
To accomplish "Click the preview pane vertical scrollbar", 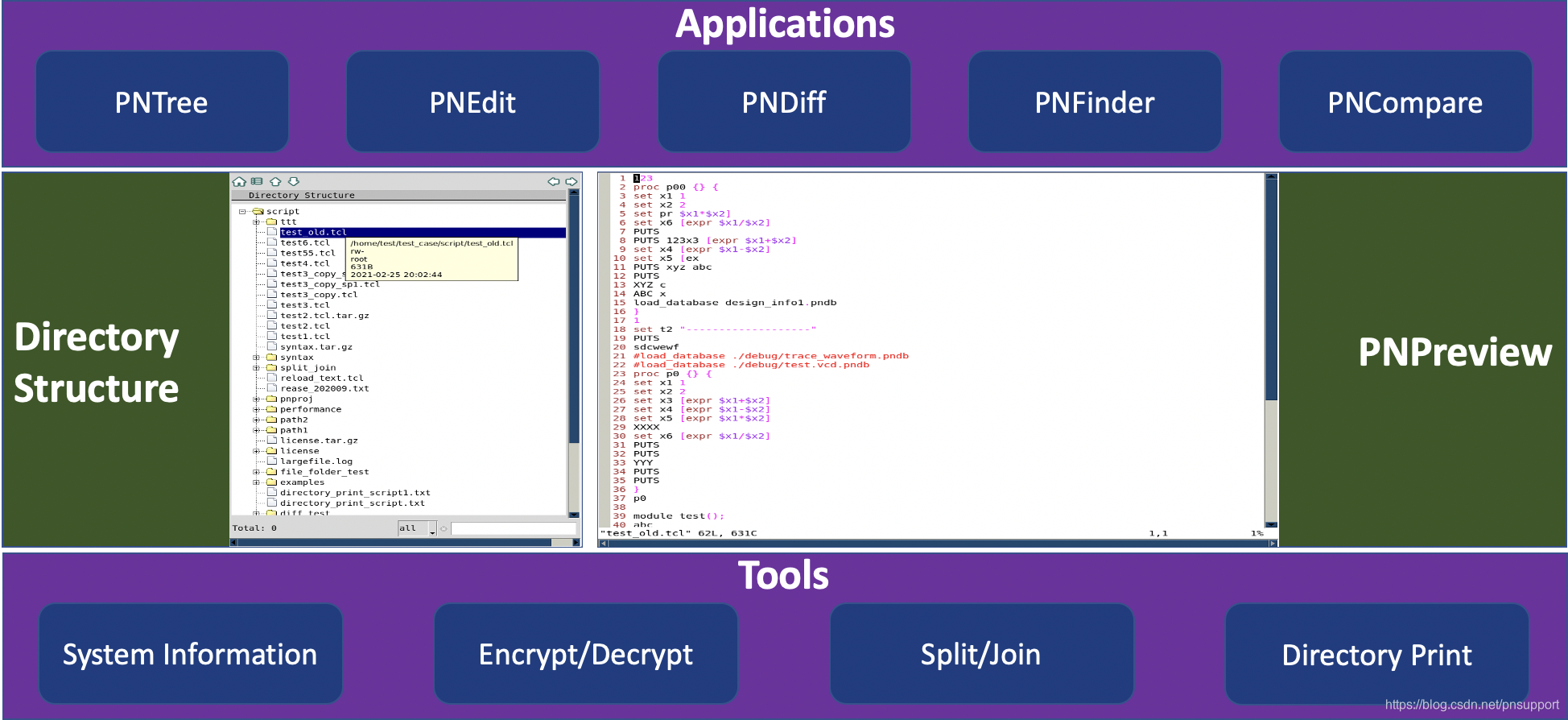I will coord(1271,350).
